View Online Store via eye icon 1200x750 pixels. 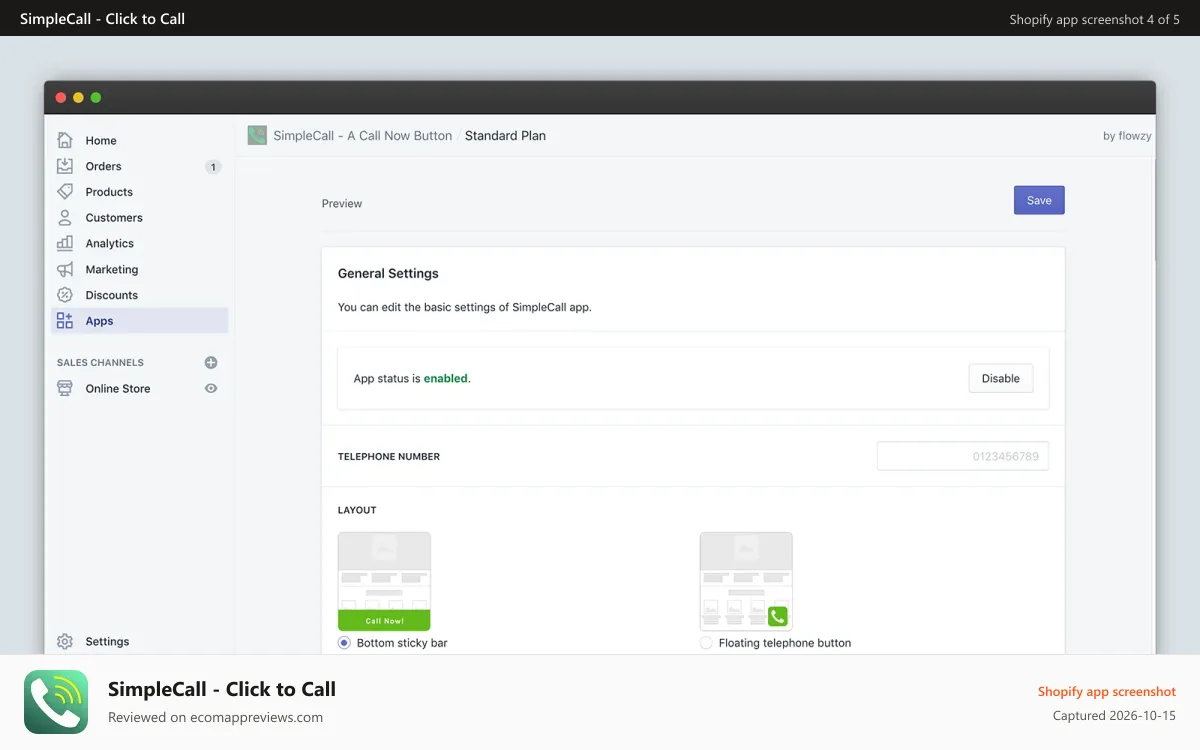pos(211,388)
